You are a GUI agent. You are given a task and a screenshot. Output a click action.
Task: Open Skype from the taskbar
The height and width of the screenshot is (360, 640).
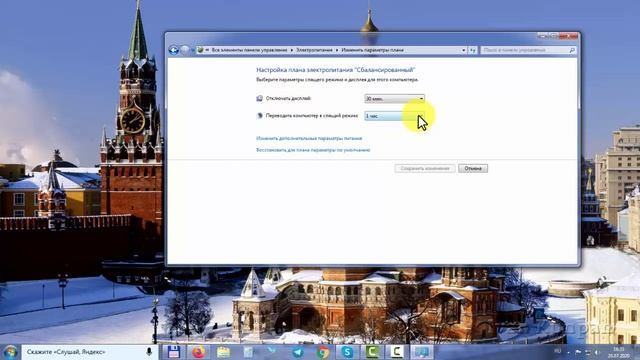347,352
